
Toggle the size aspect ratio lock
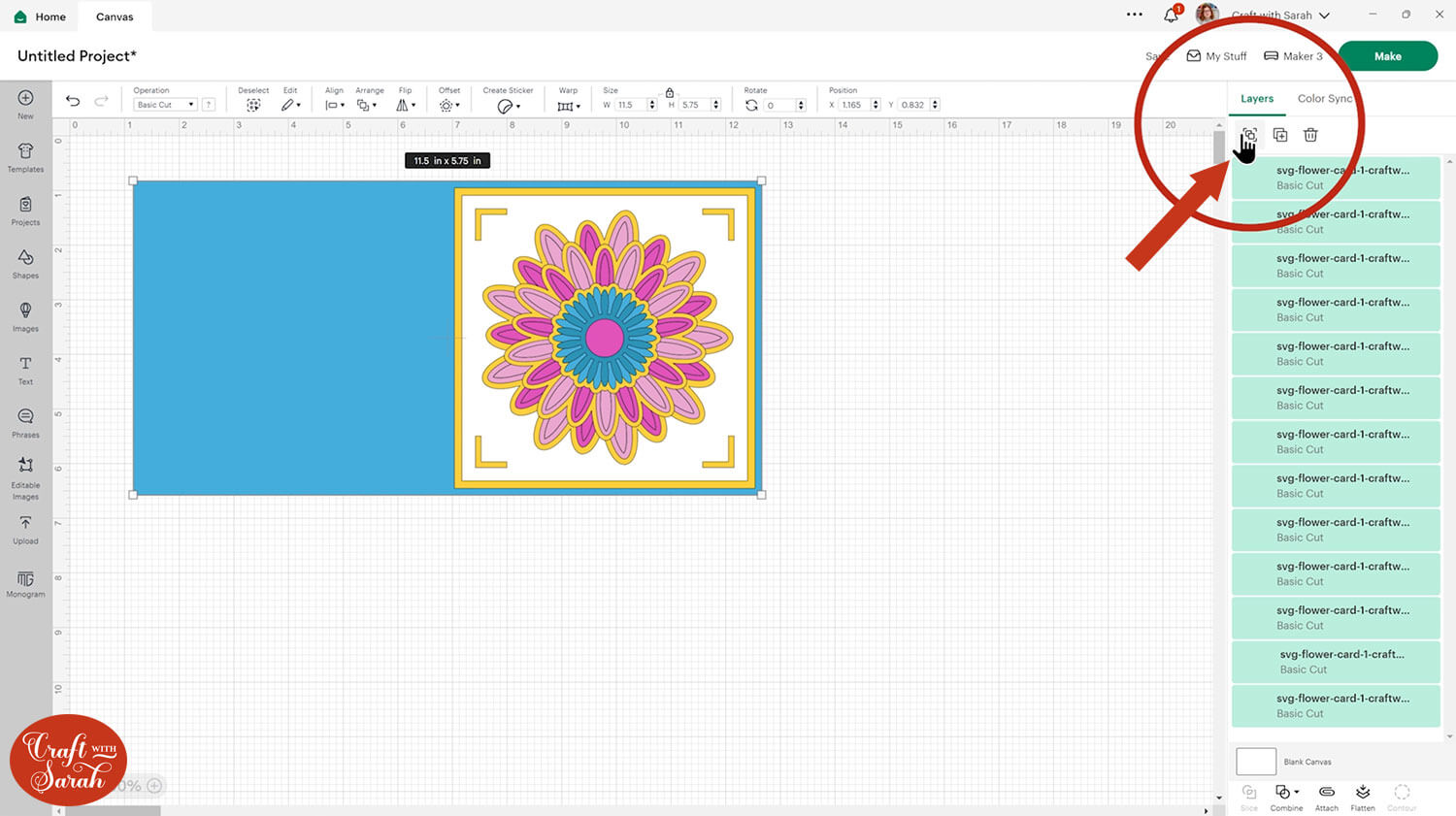(x=669, y=92)
